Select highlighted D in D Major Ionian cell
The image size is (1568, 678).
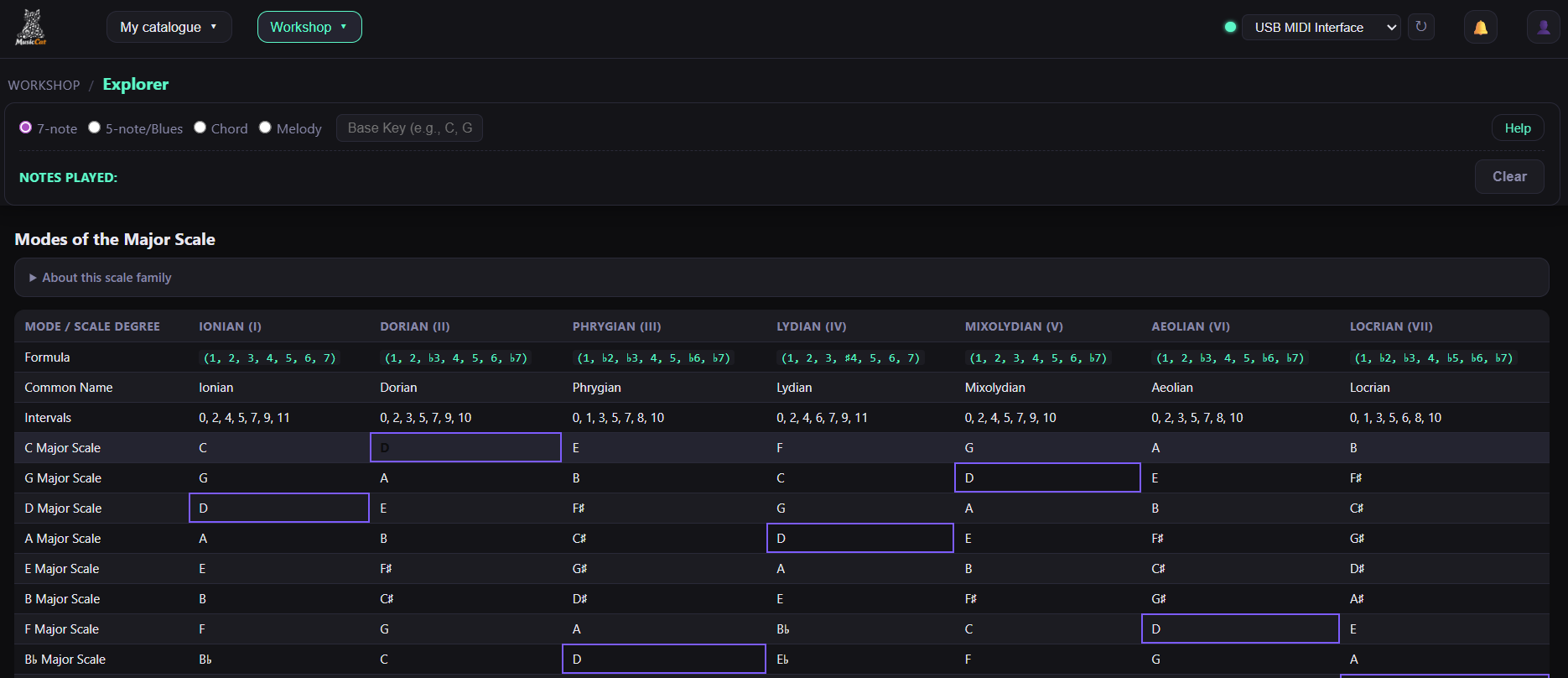[x=279, y=508]
